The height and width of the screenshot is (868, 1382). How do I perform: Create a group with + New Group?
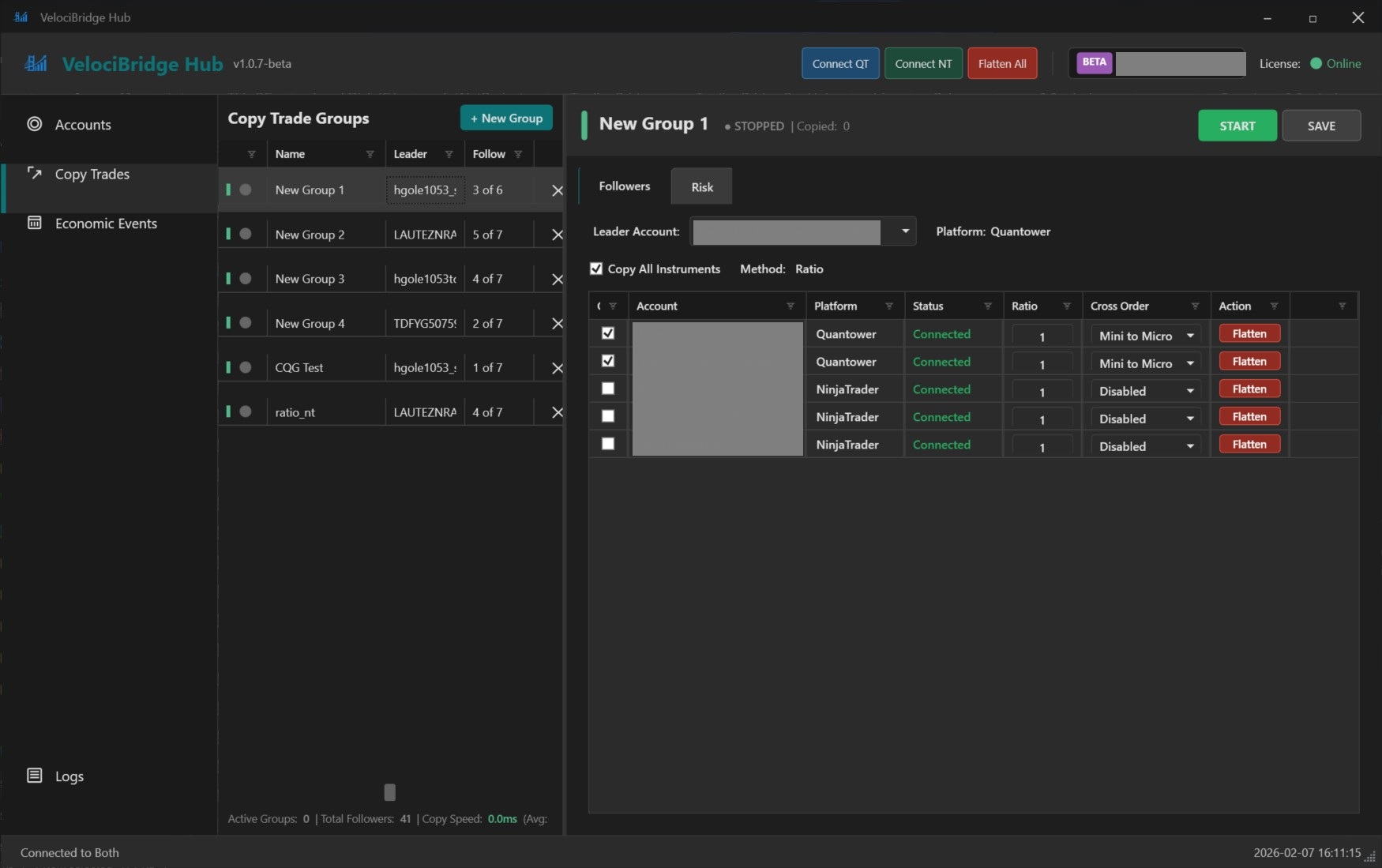(x=506, y=118)
